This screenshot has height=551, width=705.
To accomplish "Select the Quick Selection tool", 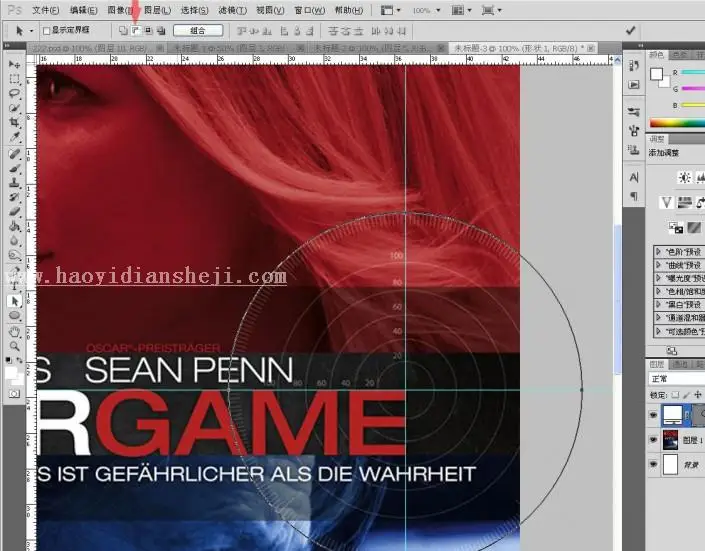I will pos(14,108).
